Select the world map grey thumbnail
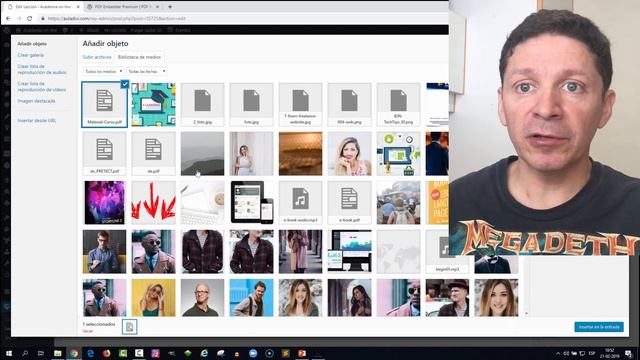640x360 pixels. tap(398, 251)
